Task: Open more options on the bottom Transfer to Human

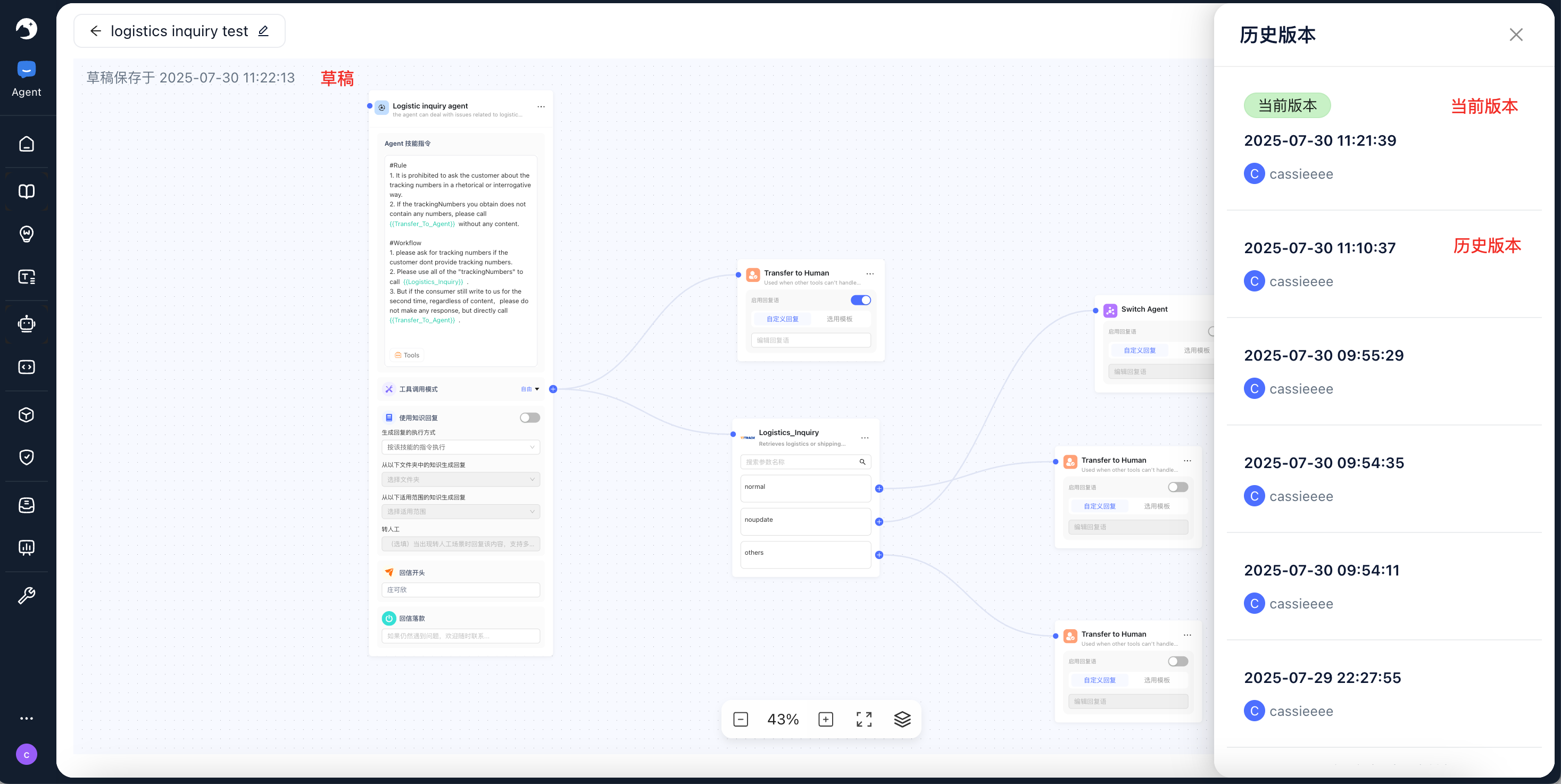Action: (x=1187, y=635)
